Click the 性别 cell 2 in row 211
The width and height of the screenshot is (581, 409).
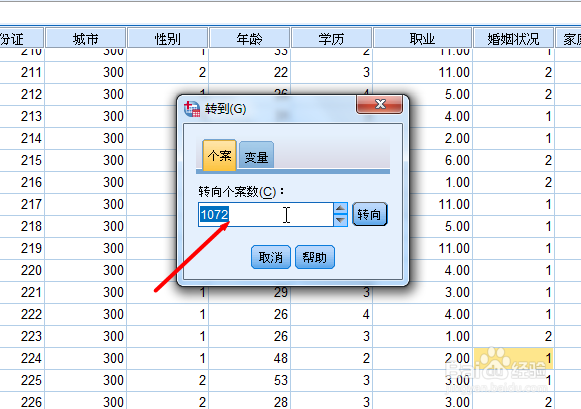point(167,72)
